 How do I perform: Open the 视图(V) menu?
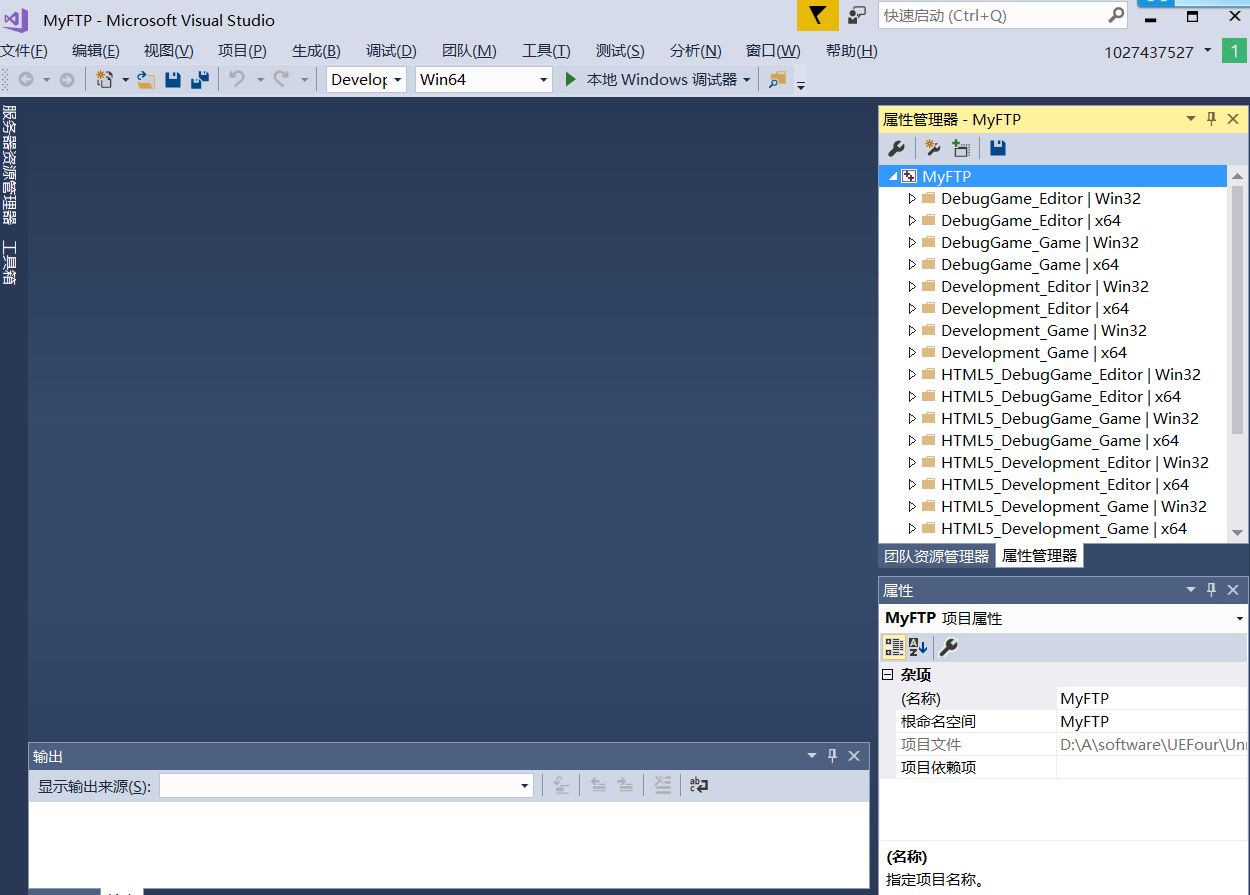tap(168, 51)
